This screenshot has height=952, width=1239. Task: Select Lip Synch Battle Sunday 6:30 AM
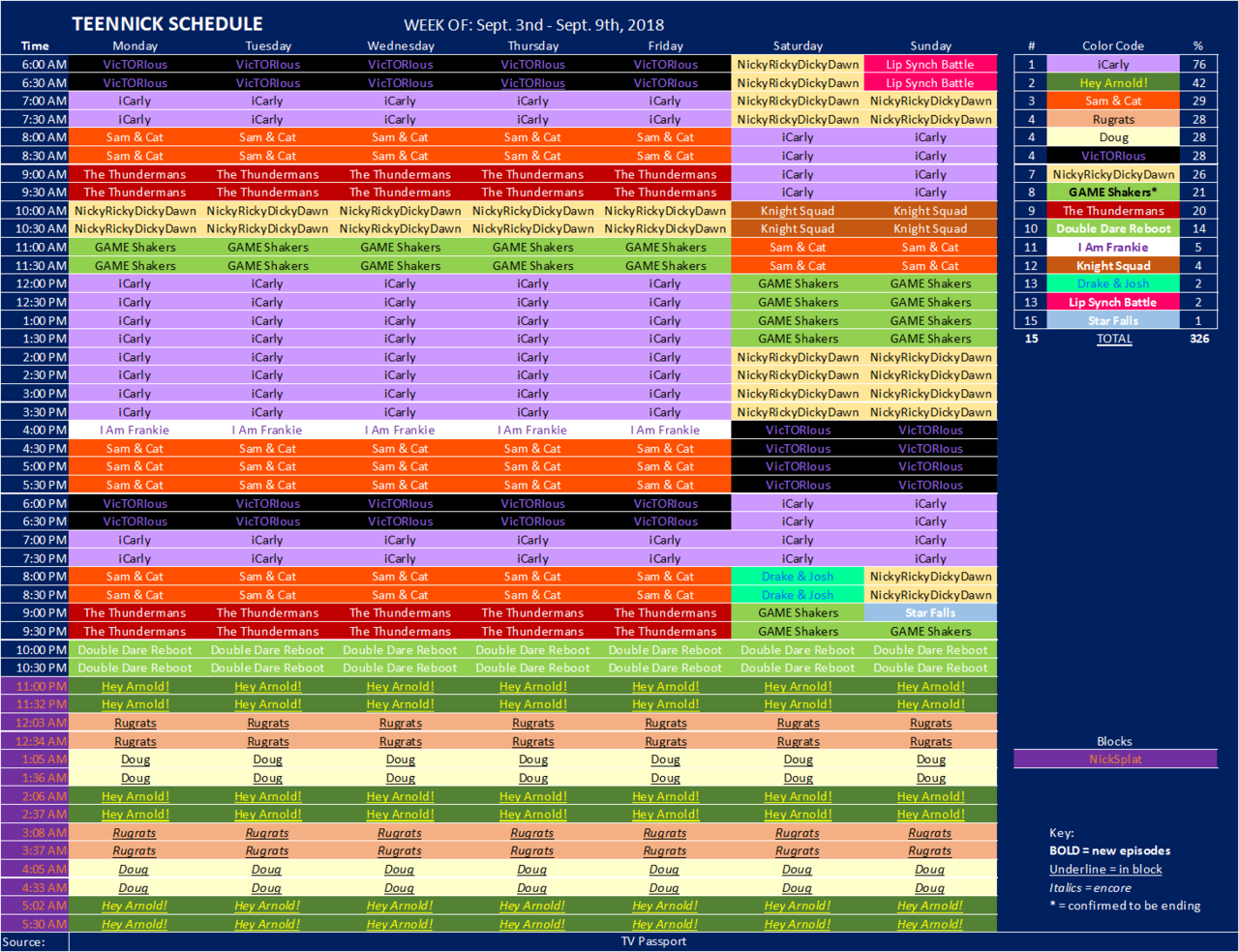coord(930,82)
